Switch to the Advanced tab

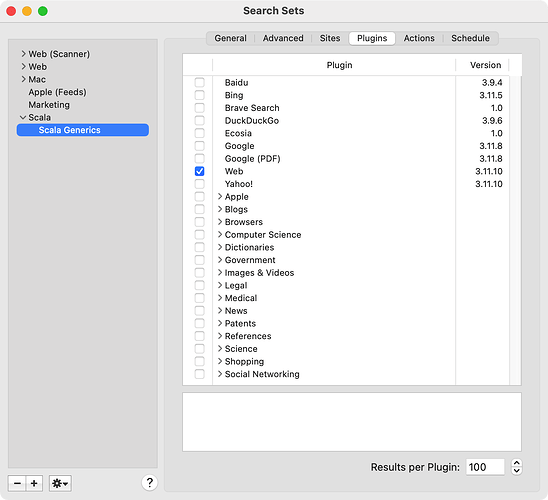pos(283,38)
